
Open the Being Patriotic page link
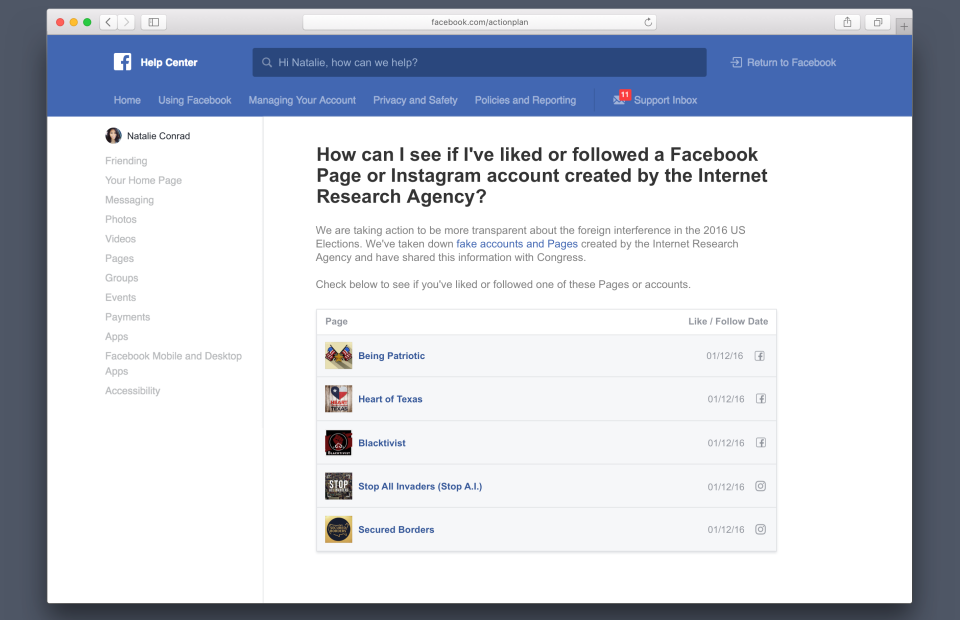[x=391, y=356]
